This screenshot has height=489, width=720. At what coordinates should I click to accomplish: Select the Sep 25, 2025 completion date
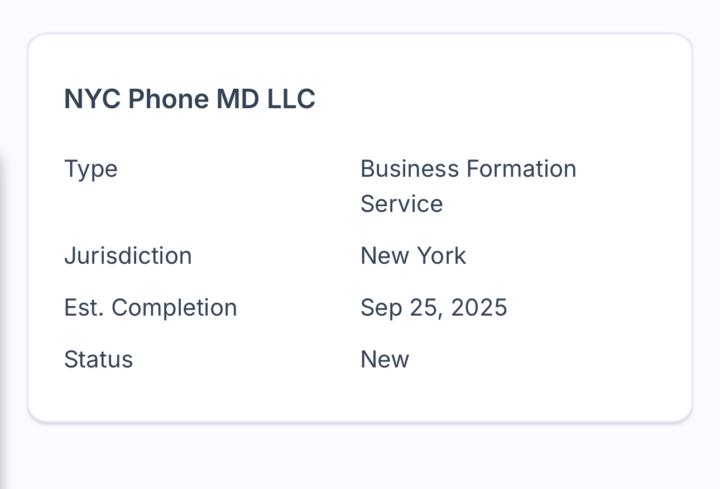pos(434,308)
